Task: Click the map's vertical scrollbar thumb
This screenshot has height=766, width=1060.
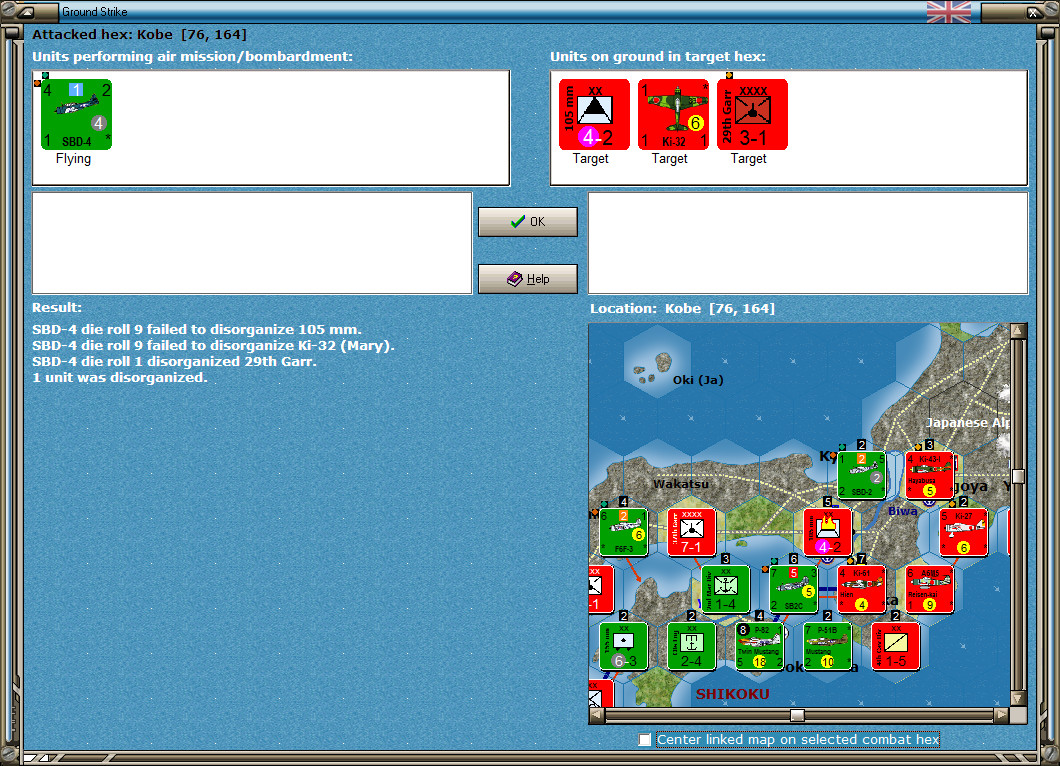Action: 1018,476
